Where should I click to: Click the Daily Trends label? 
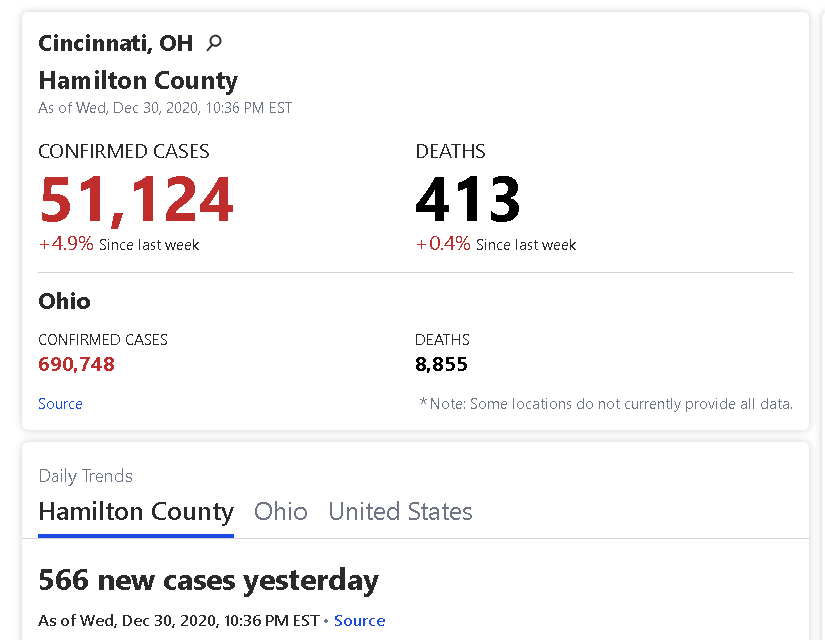pyautogui.click(x=85, y=476)
